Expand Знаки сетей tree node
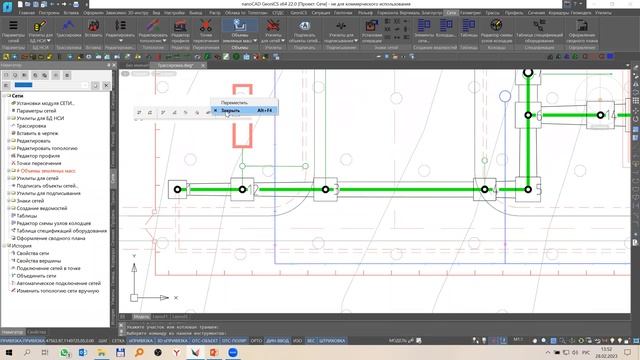 [9, 201]
